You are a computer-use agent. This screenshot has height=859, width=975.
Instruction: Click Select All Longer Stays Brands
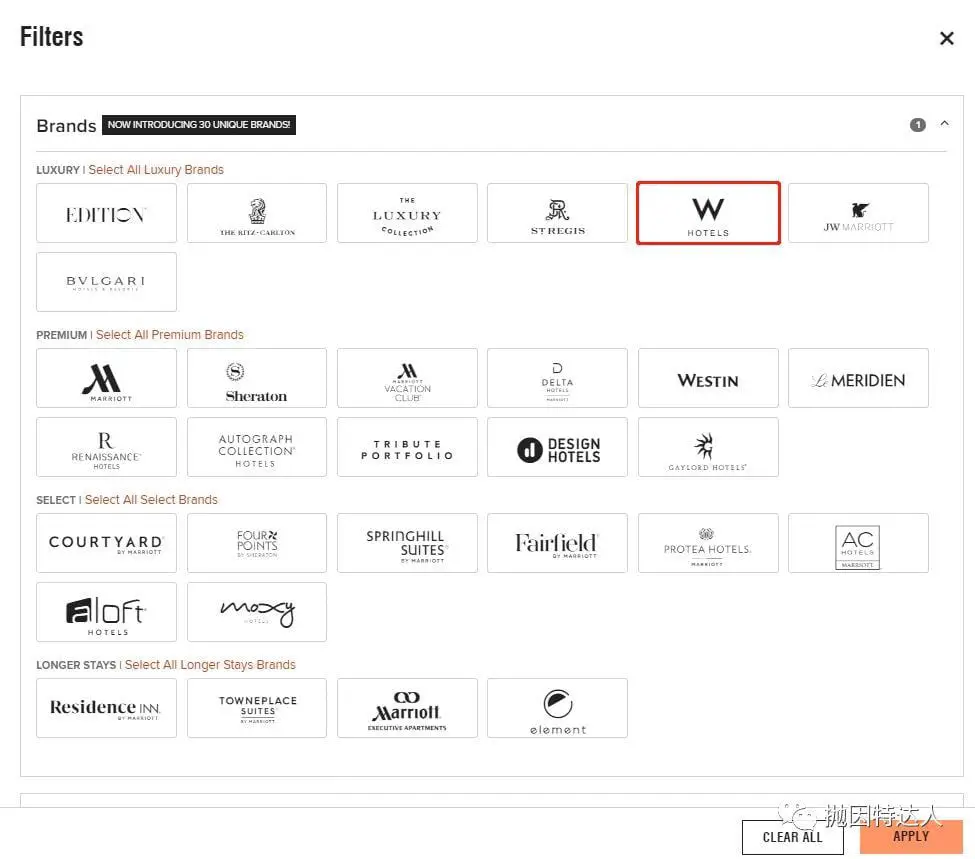[210, 665]
